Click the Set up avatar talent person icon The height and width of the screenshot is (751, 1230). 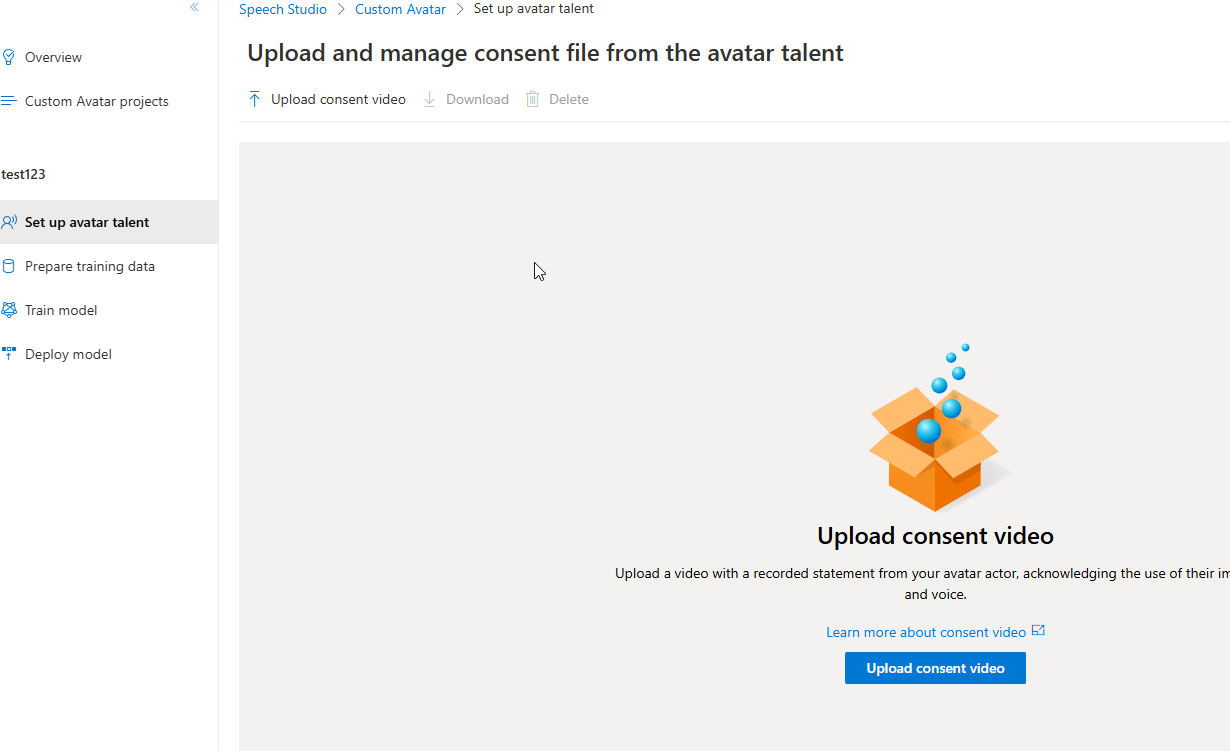[9, 221]
